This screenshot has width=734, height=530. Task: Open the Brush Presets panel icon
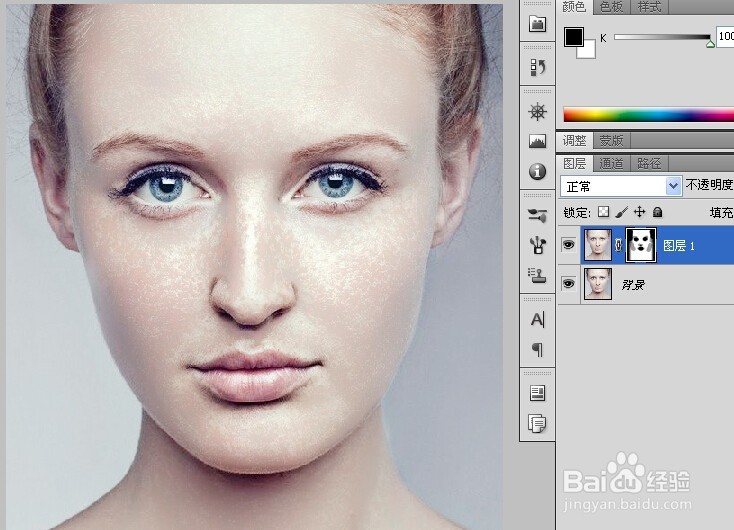(537, 245)
